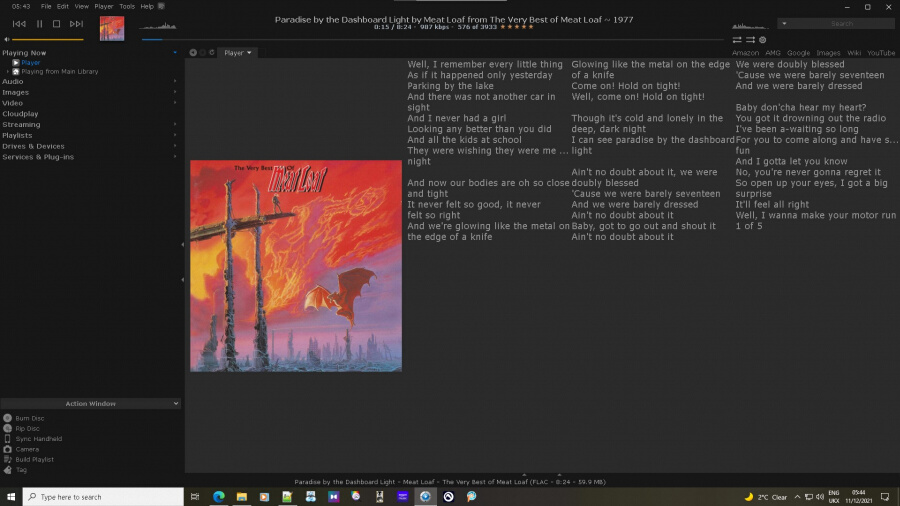Click the Build Playlist action icon

7,460
